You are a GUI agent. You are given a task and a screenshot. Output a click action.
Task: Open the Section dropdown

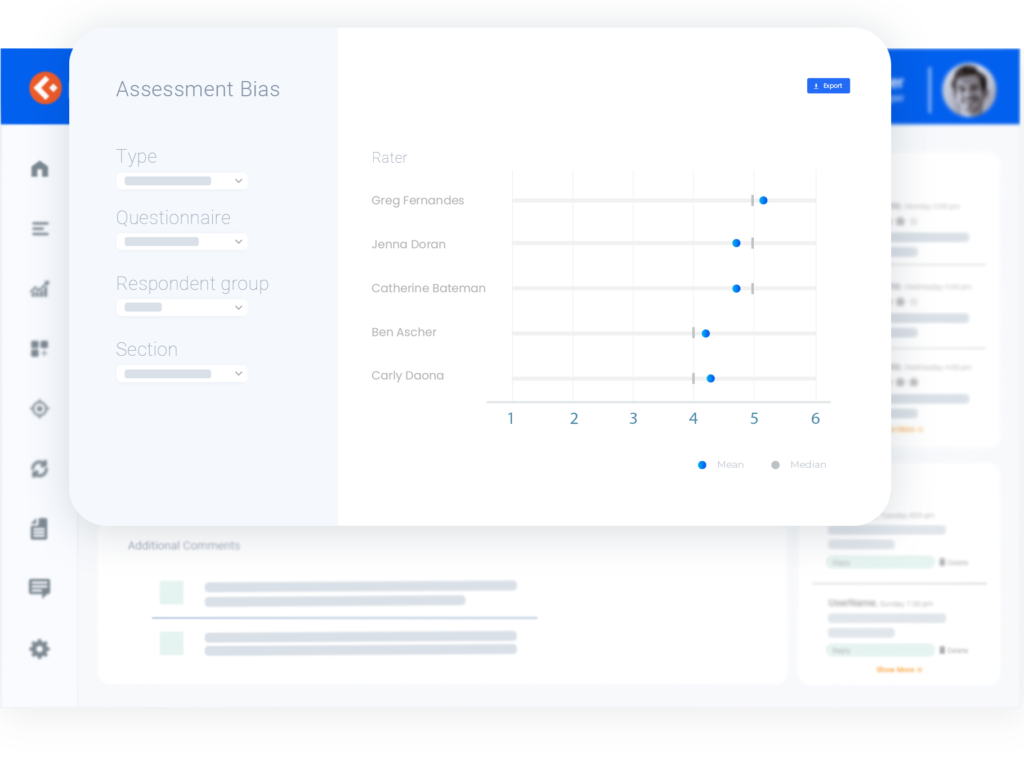point(182,374)
